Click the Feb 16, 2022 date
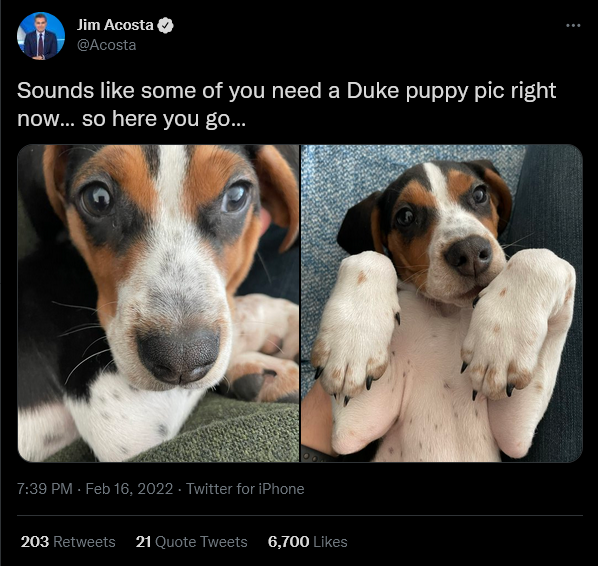598x566 pixels. coord(129,489)
